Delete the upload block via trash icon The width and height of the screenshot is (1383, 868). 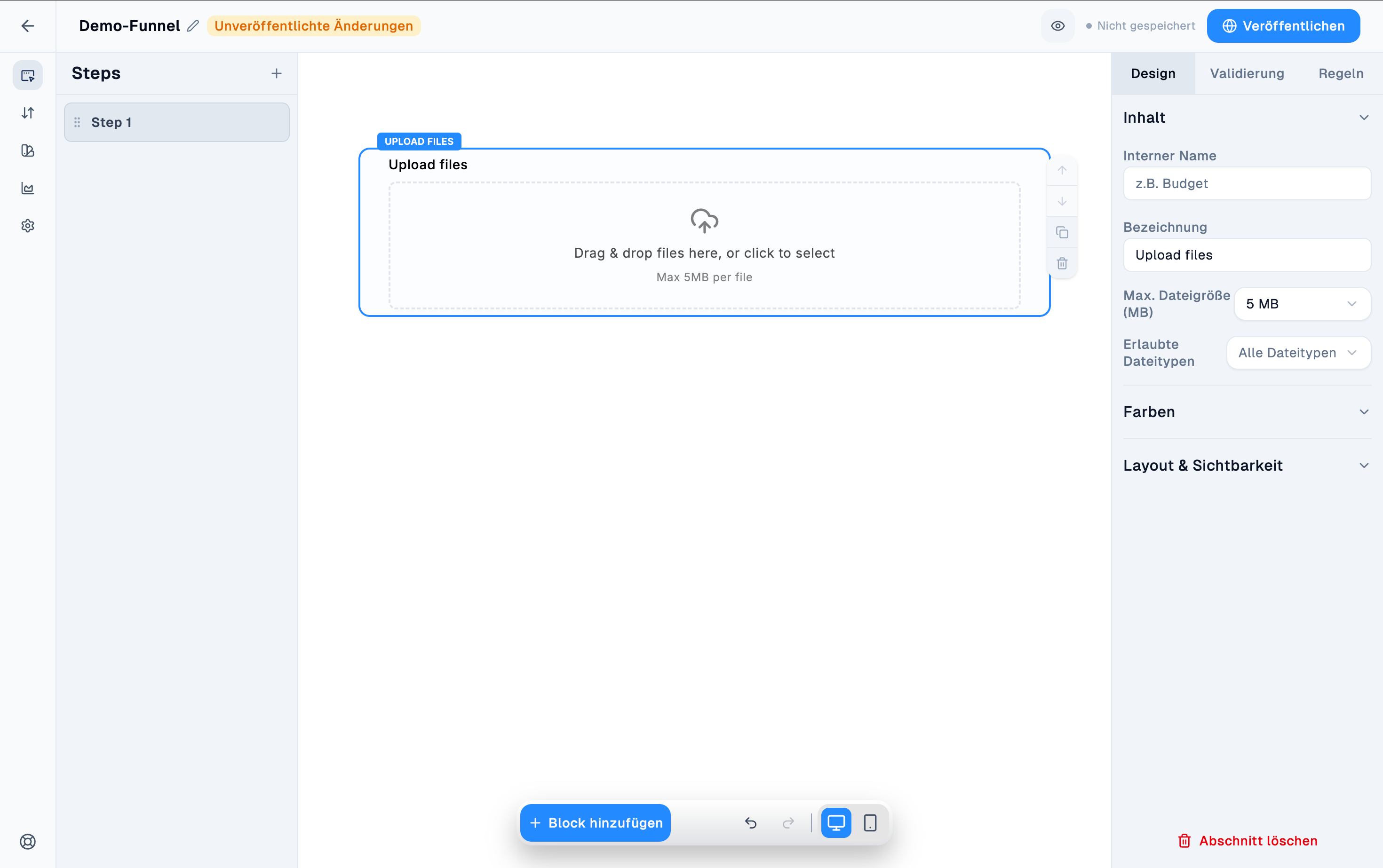[1062, 263]
